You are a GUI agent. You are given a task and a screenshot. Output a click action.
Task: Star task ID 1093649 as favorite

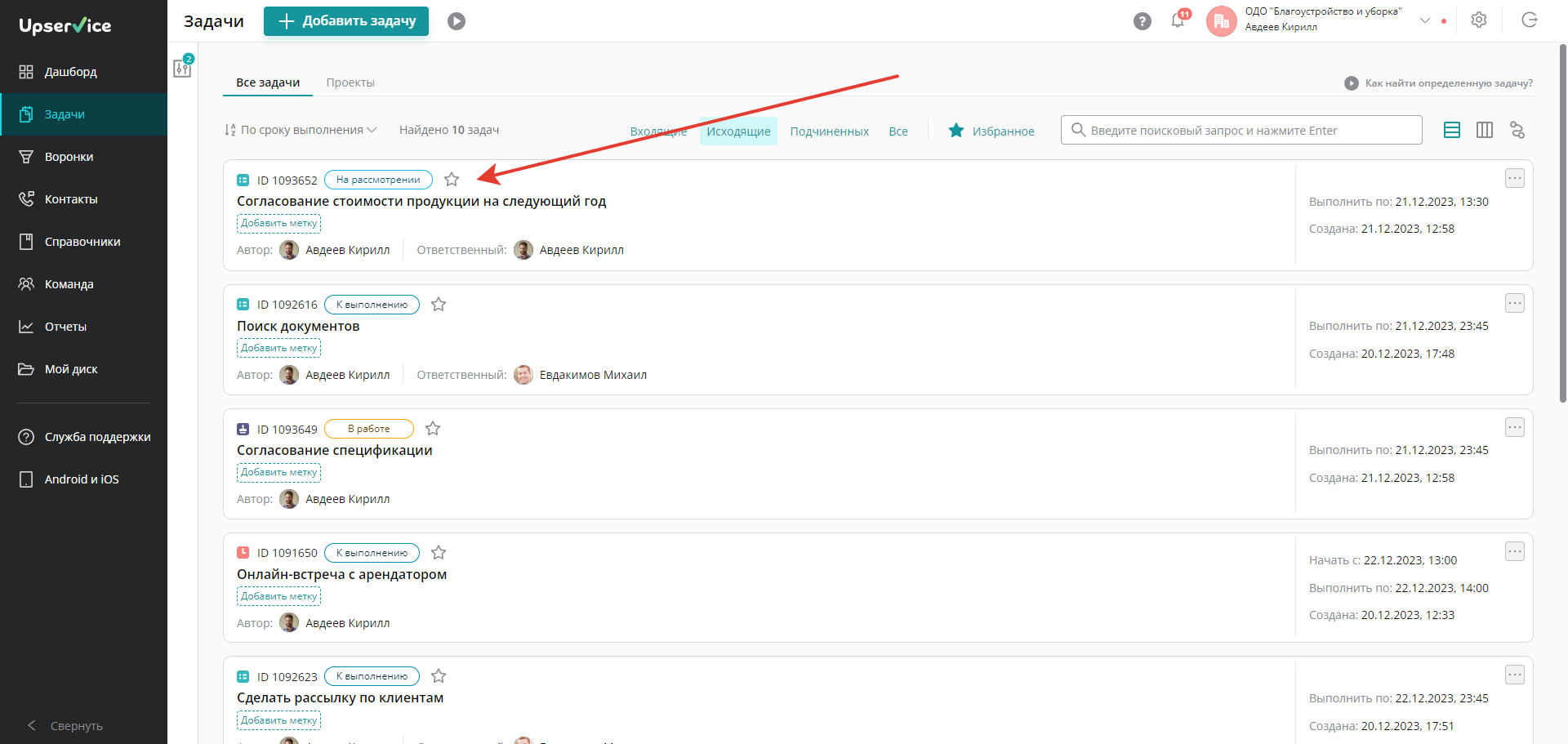(433, 429)
